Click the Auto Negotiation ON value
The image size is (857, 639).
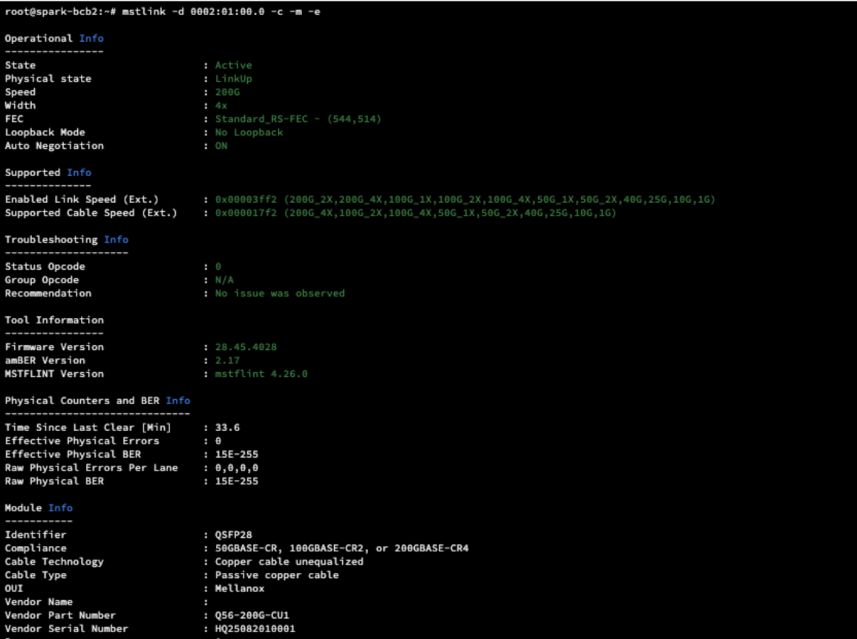[x=221, y=145]
